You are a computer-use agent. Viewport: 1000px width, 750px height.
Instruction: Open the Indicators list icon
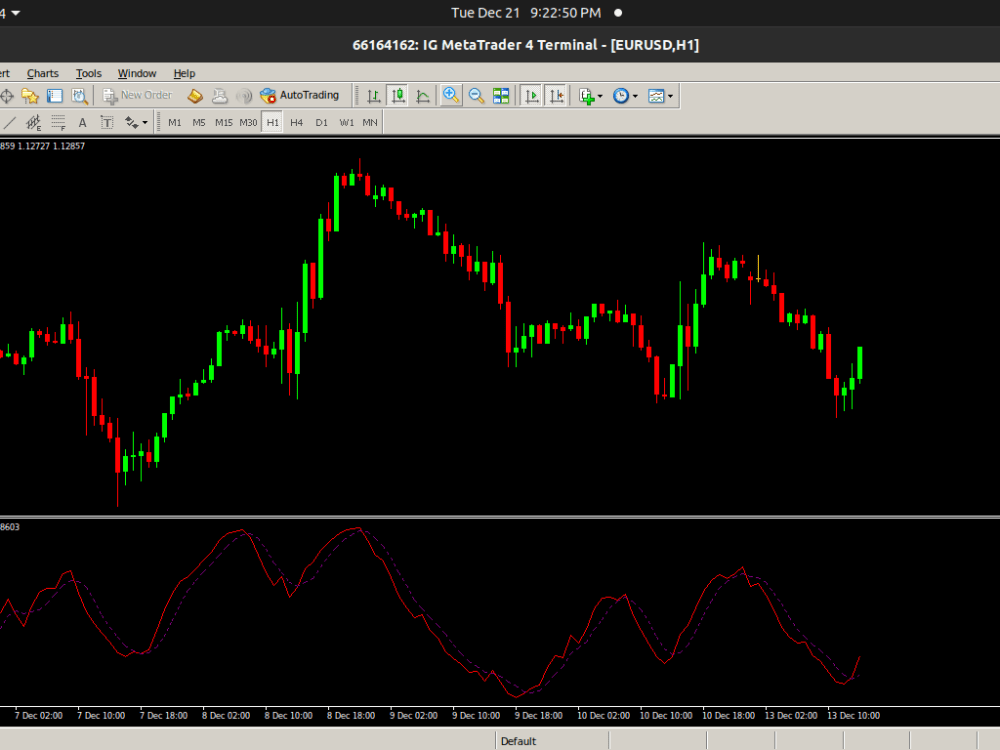(x=586, y=96)
